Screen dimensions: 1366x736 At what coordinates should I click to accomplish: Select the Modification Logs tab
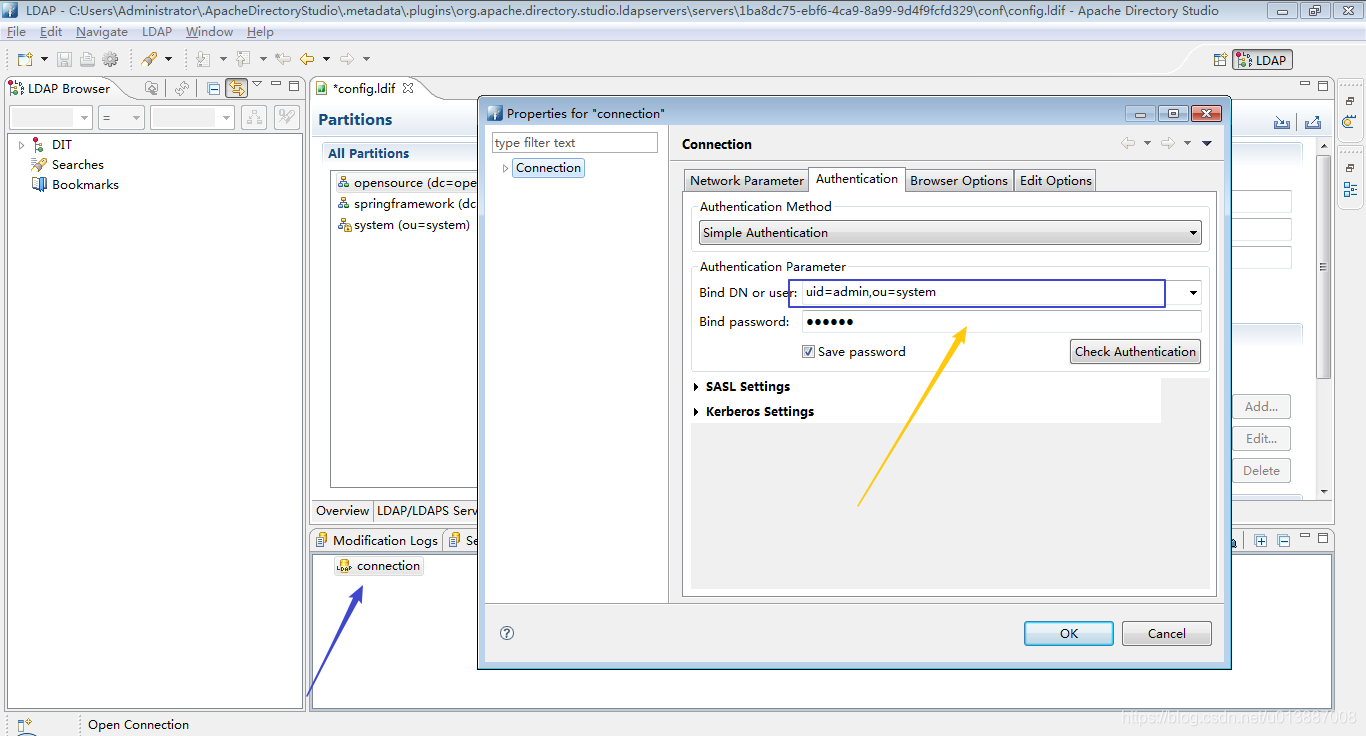(x=377, y=540)
